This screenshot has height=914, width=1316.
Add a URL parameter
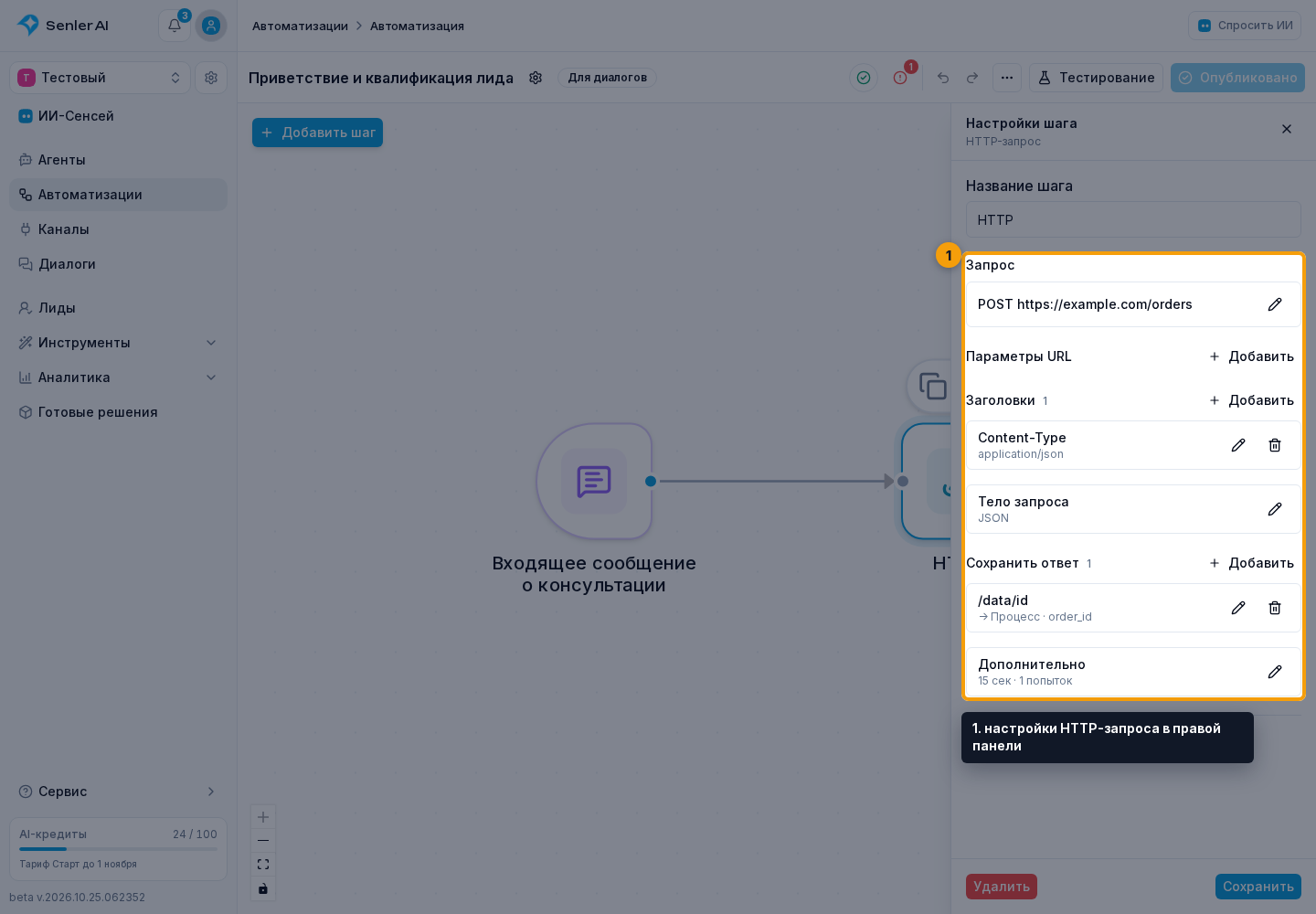click(x=1251, y=356)
